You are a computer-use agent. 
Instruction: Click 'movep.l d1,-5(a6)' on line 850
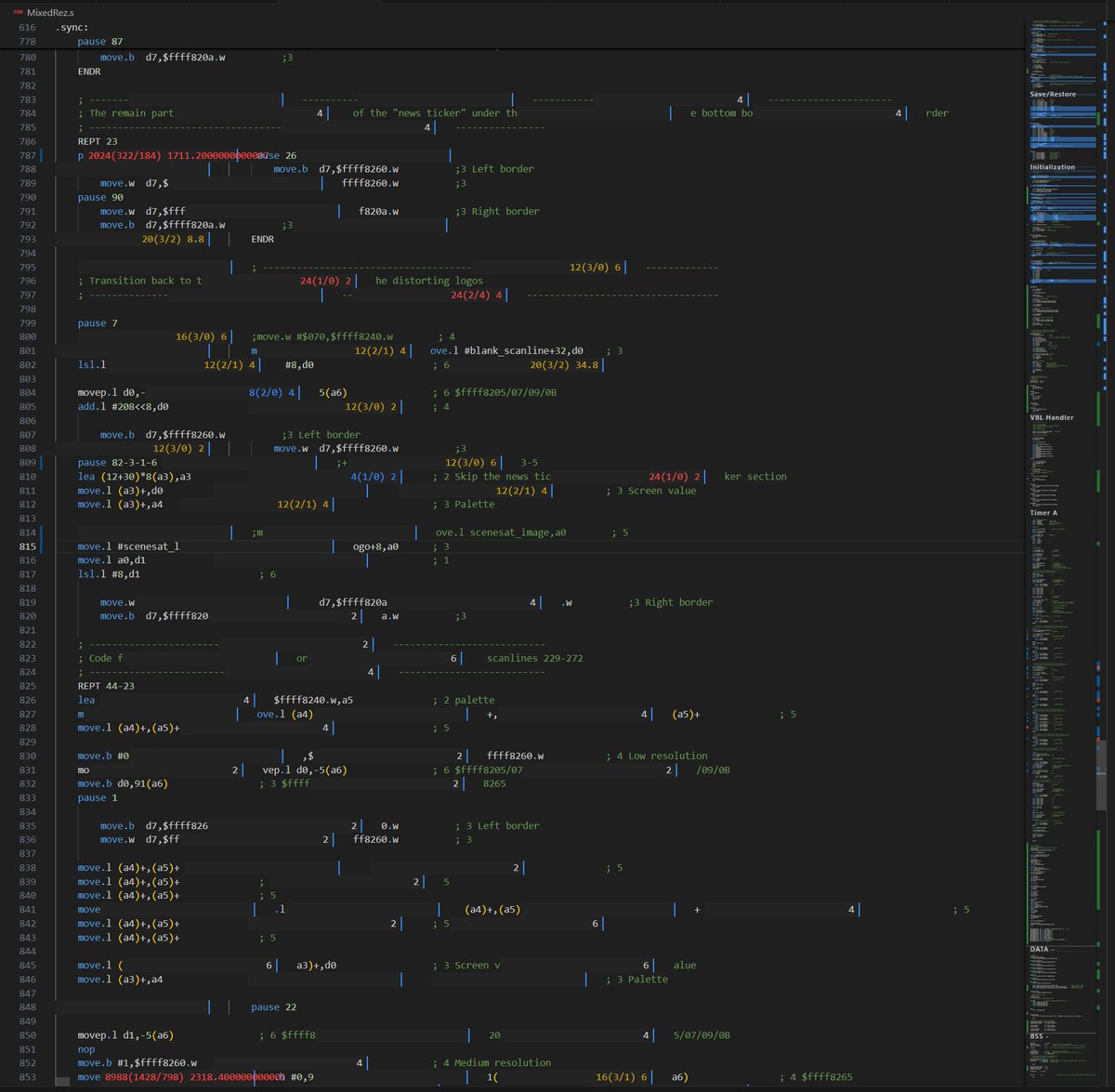pos(125,1035)
